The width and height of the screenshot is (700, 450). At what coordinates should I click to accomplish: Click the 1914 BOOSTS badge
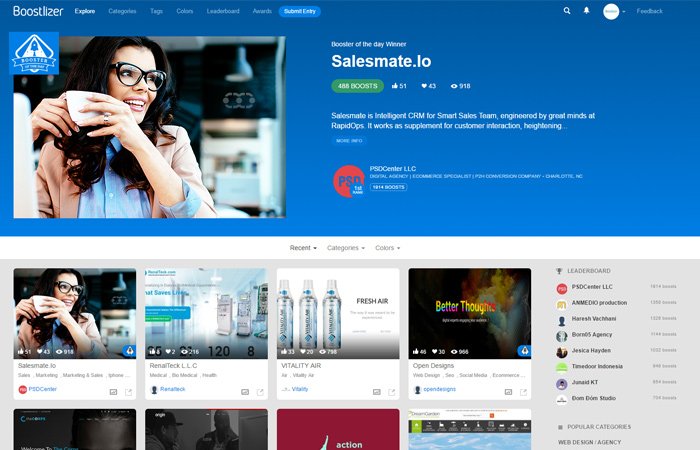coord(388,187)
